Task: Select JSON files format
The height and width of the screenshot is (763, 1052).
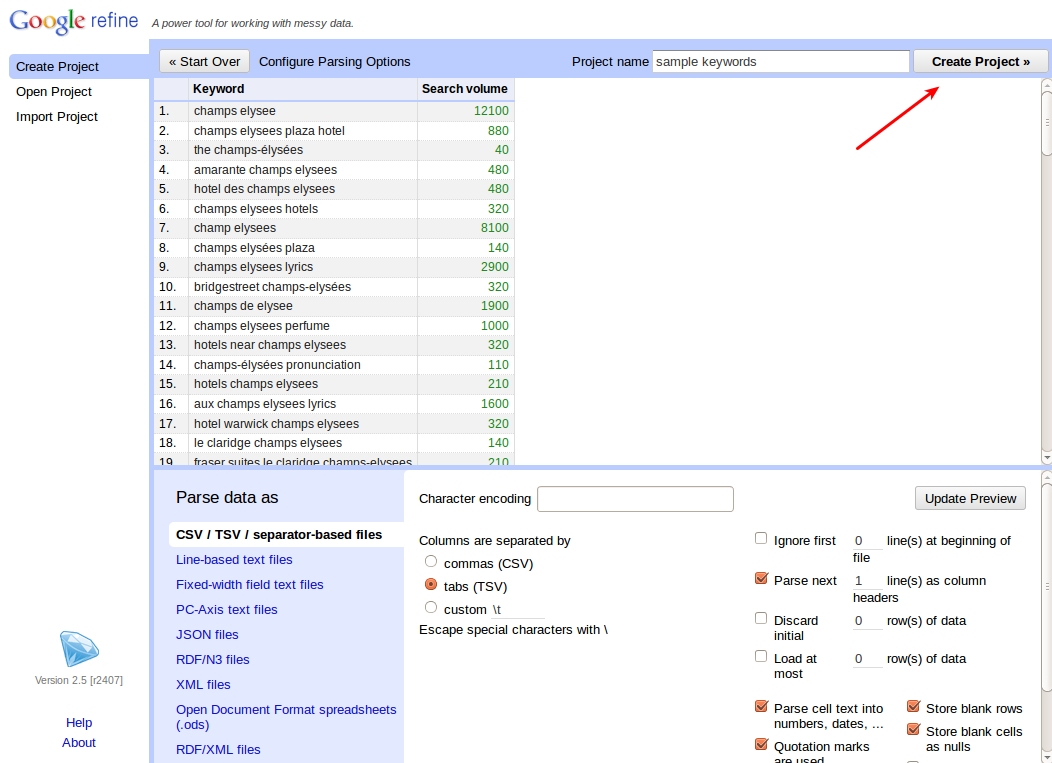Action: (207, 634)
